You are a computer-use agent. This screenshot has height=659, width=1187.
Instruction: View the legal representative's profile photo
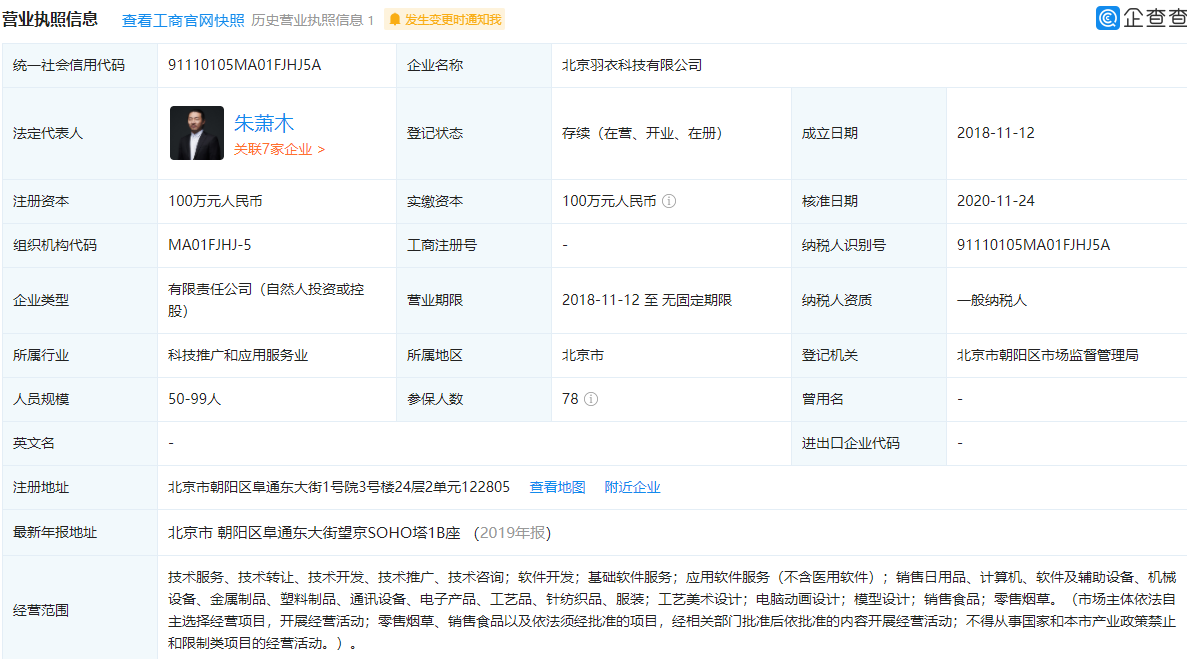coord(196,132)
